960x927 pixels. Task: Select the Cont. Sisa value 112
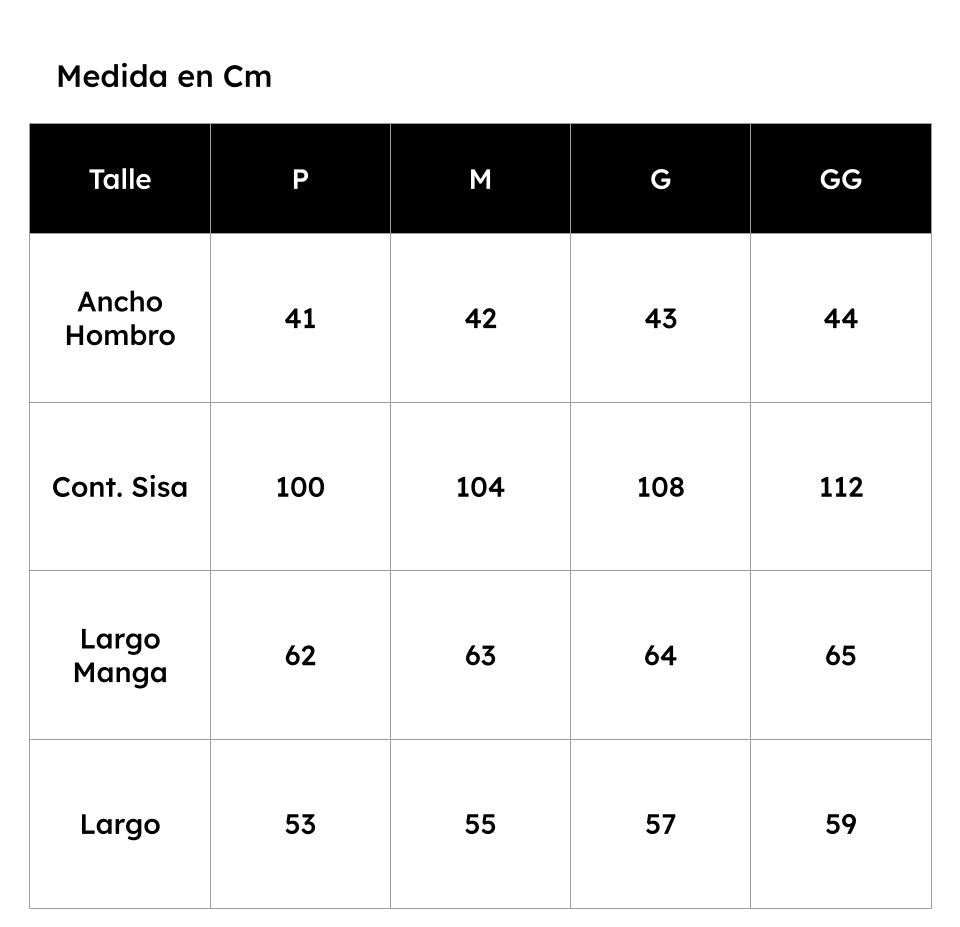point(841,487)
